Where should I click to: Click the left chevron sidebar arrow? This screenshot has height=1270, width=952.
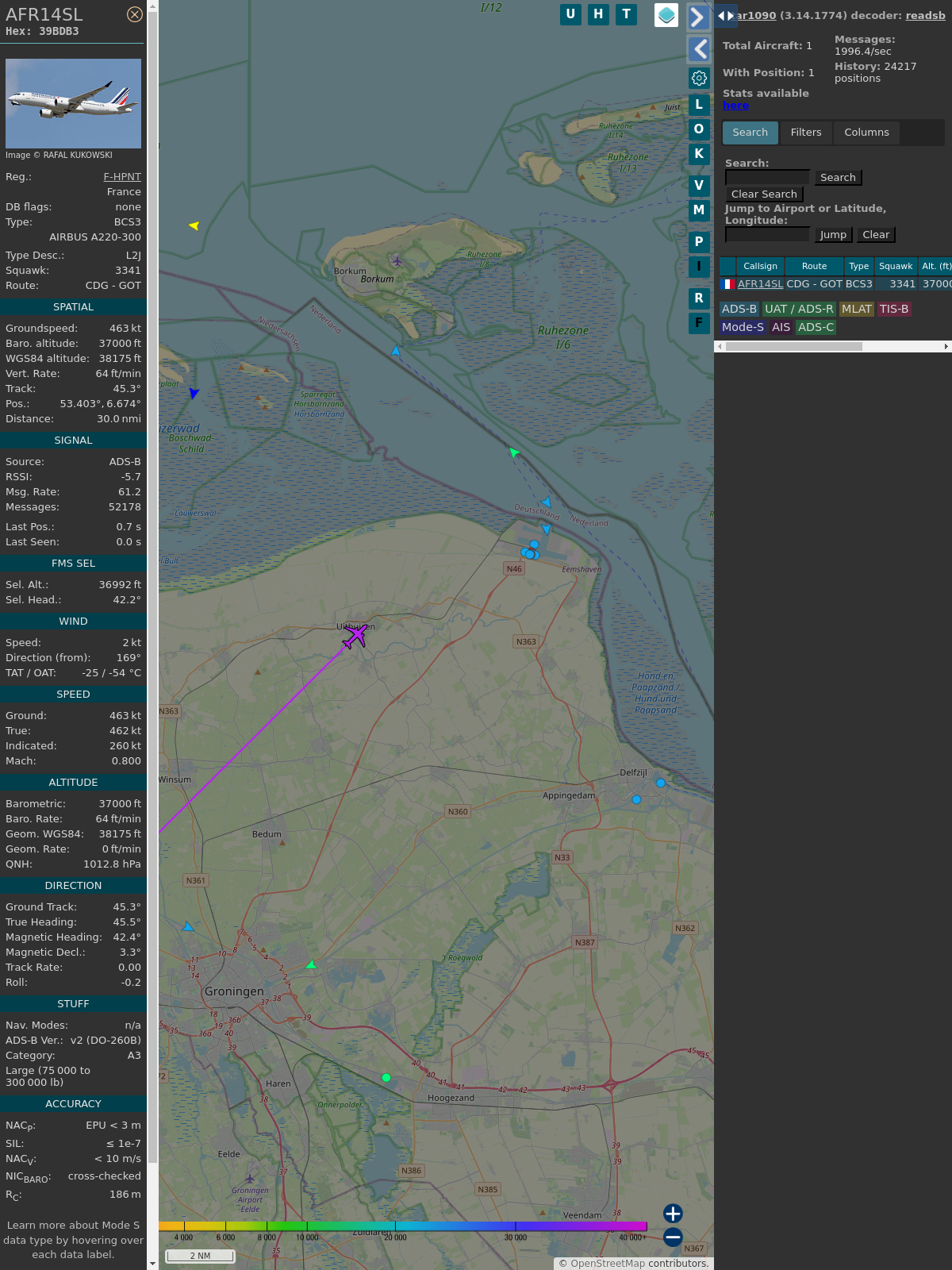tap(698, 49)
